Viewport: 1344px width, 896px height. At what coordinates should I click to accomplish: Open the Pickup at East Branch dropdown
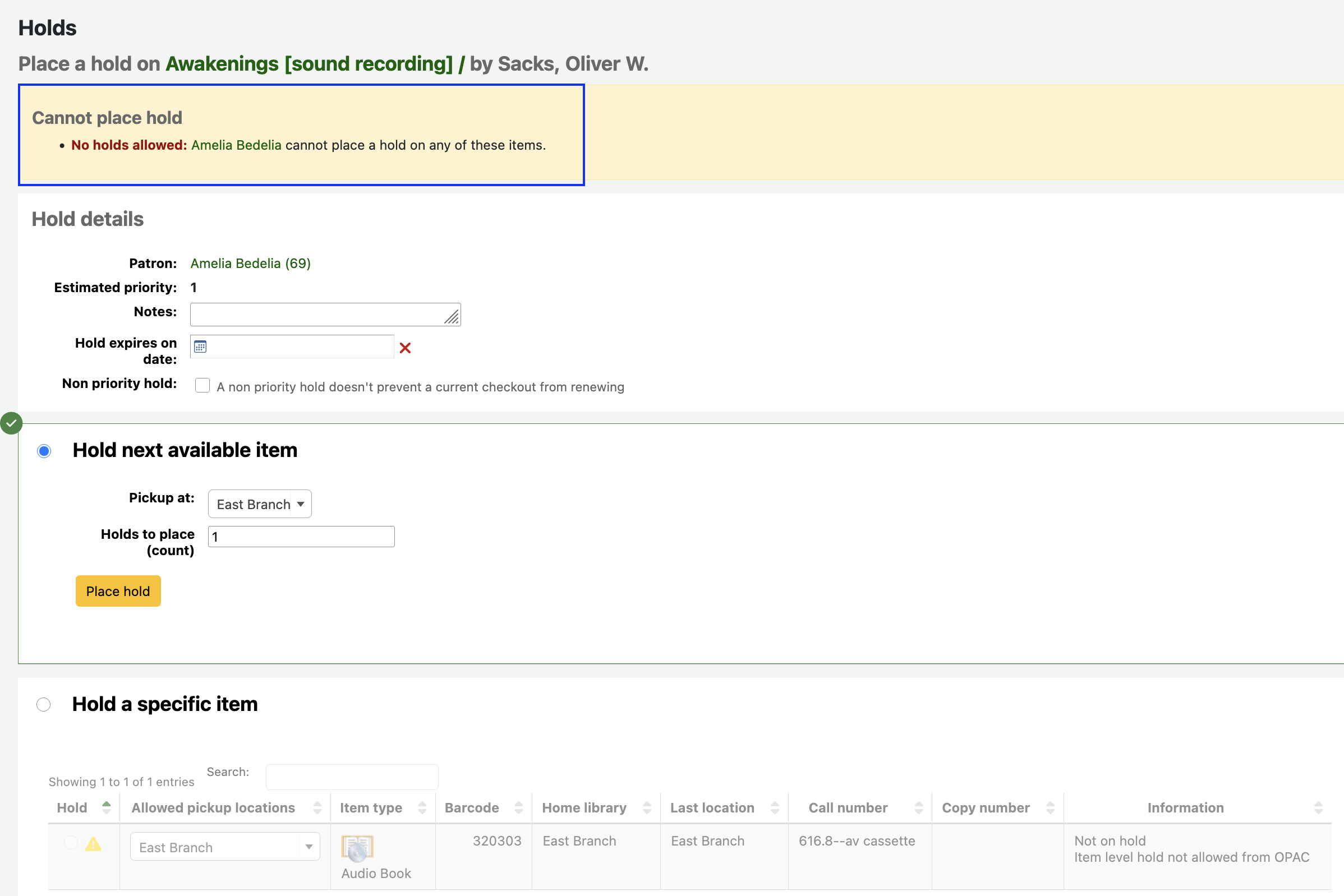click(260, 504)
